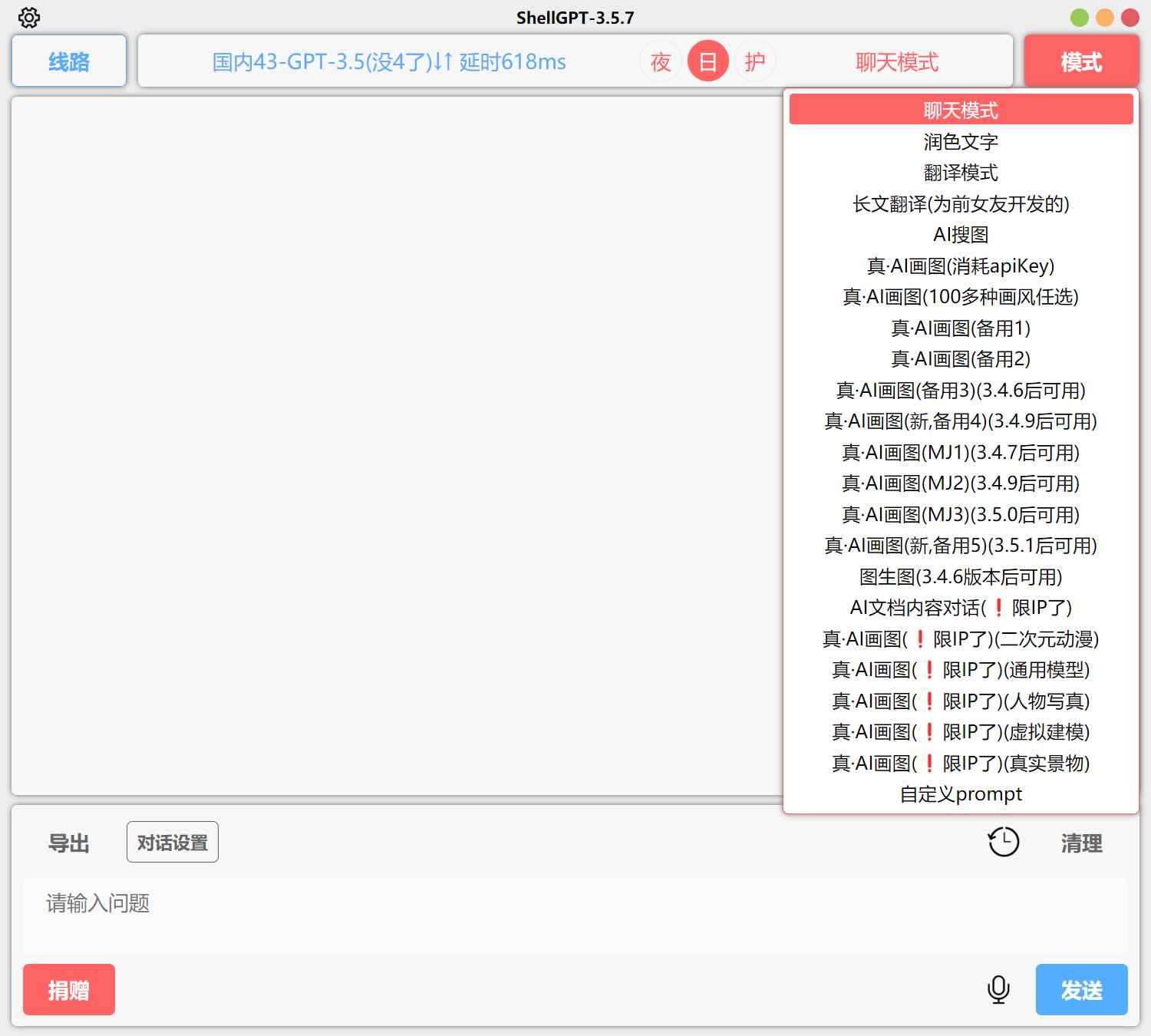Open the 线路 line selector

[68, 61]
